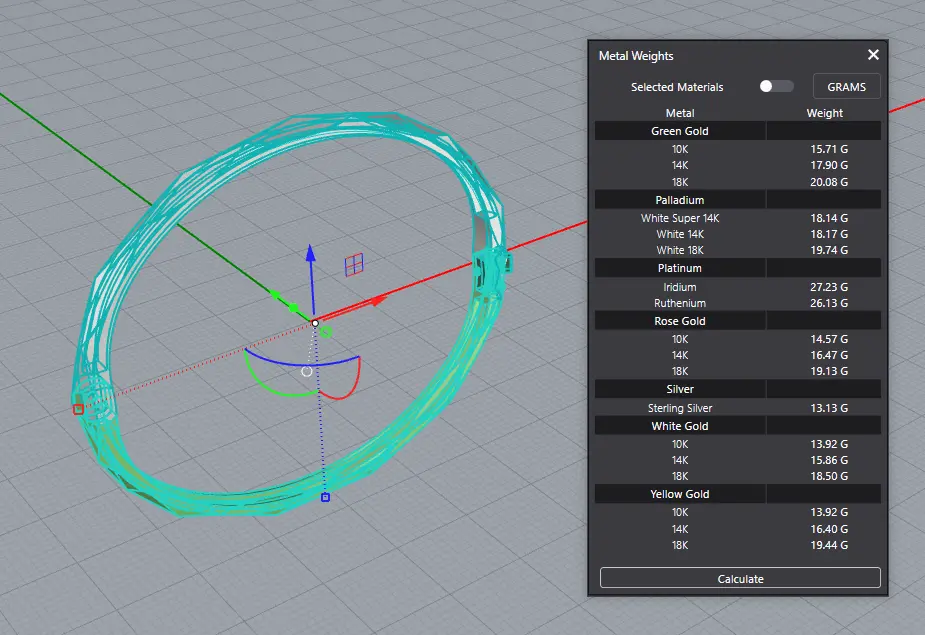Click the white gumball origin point
This screenshot has width=925, height=635.
click(x=315, y=322)
